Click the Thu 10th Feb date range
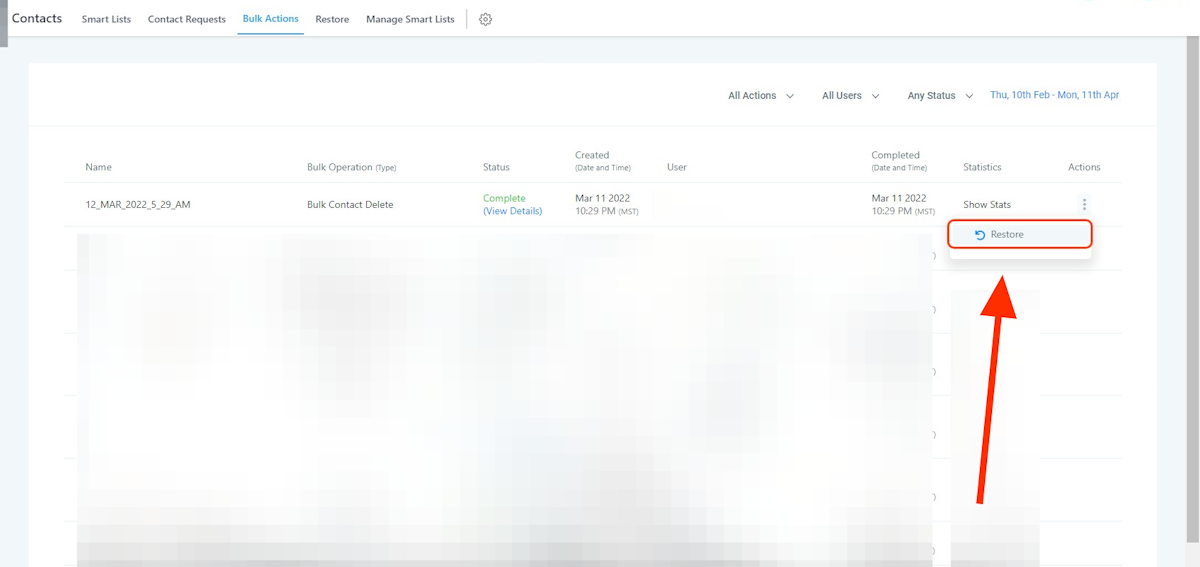This screenshot has width=1200, height=567. coord(1054,95)
